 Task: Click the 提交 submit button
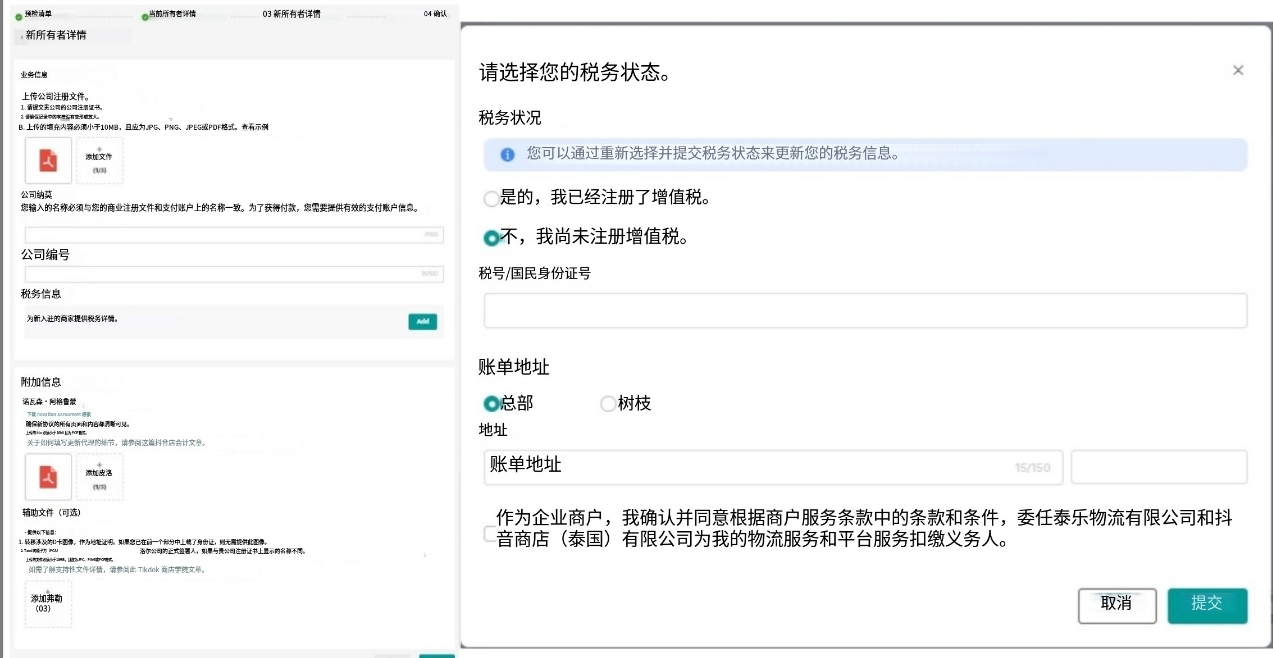pyautogui.click(x=1207, y=606)
